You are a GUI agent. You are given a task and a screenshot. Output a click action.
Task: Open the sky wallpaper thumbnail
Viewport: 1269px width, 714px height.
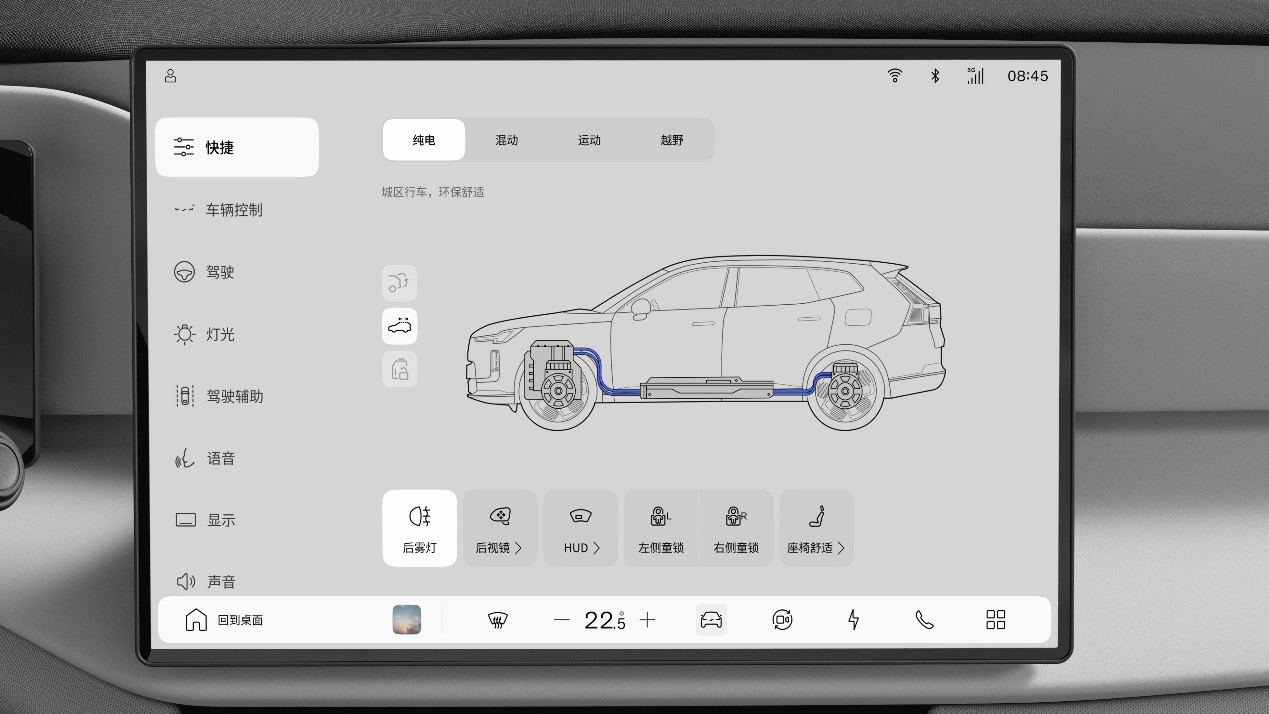click(407, 619)
